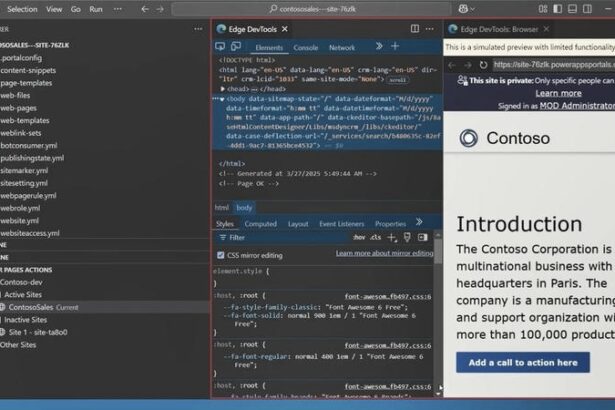Image resolution: width=615 pixels, height=410 pixels.
Task: Click the contososales---site-76zlk search box
Action: [x=312, y=9]
